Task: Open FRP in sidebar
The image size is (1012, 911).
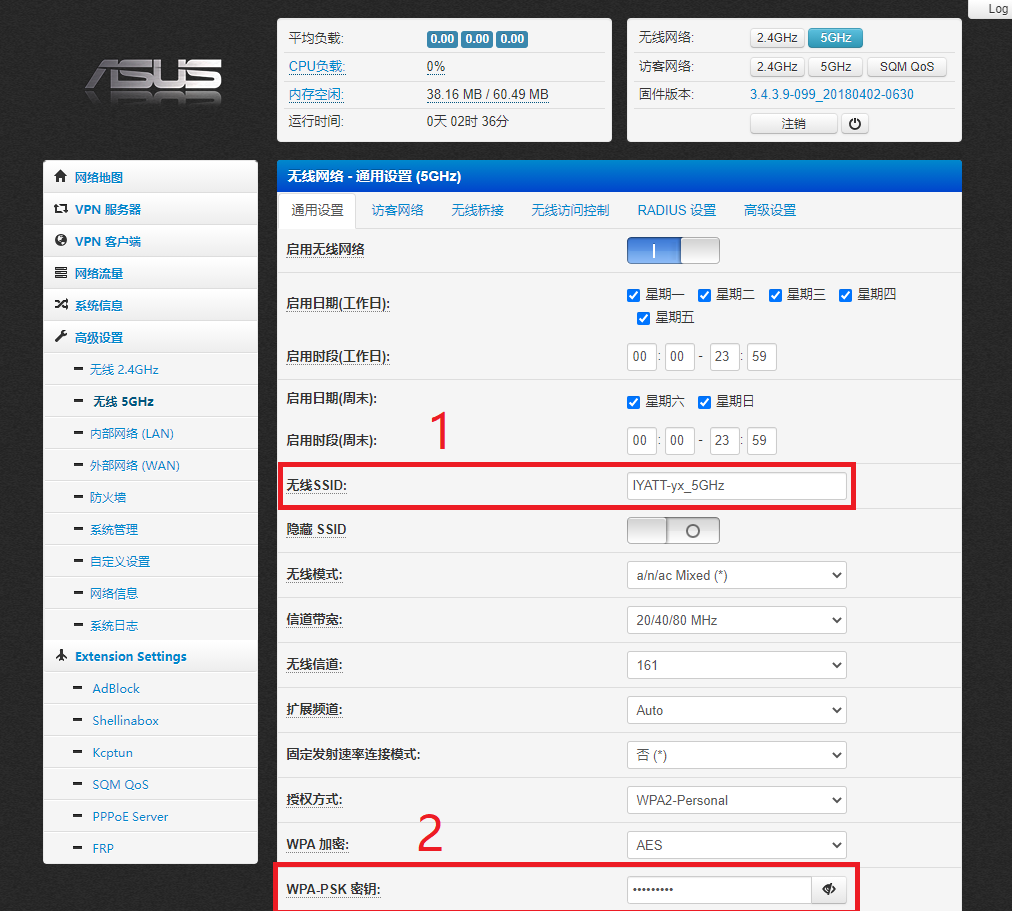Action: point(103,848)
